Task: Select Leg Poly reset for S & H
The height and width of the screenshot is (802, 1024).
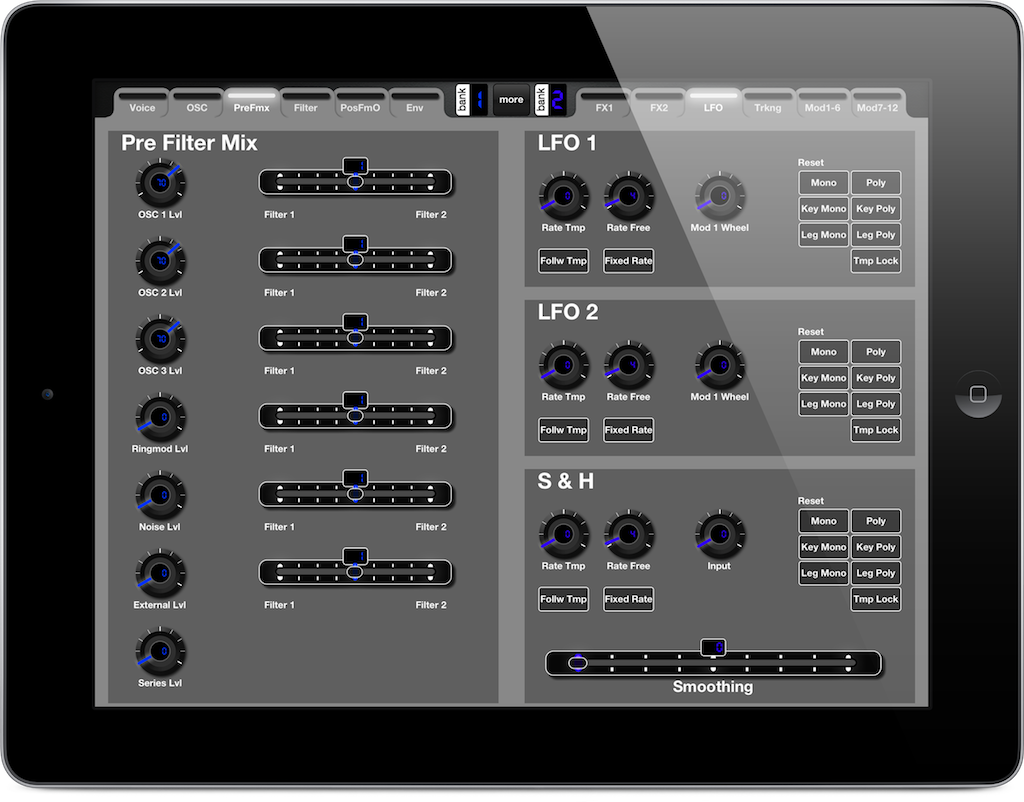Action: [x=875, y=572]
